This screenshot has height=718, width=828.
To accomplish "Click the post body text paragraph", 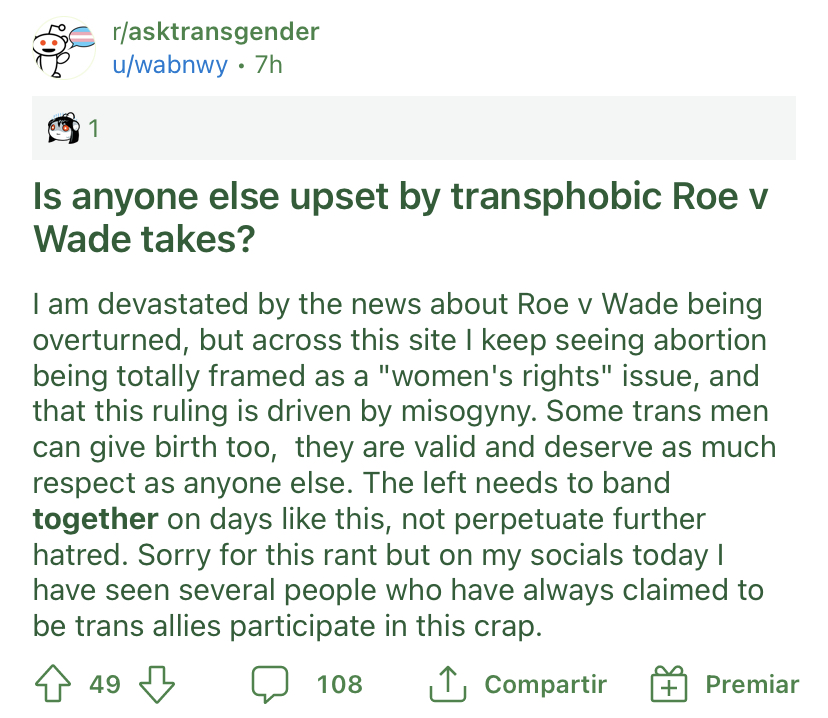I will [x=404, y=465].
